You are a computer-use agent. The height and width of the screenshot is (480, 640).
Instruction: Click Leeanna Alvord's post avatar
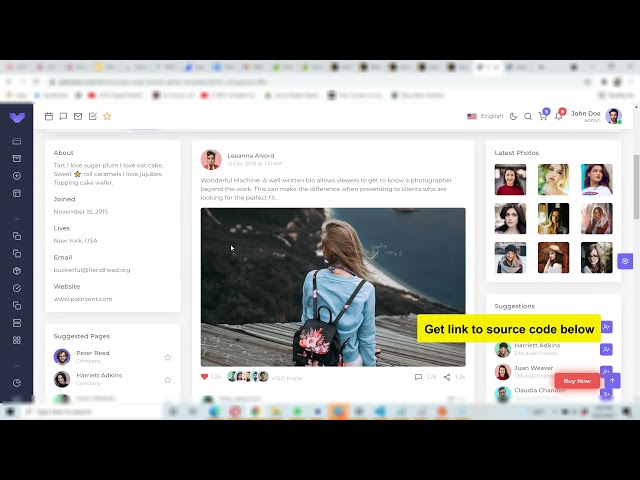click(211, 160)
